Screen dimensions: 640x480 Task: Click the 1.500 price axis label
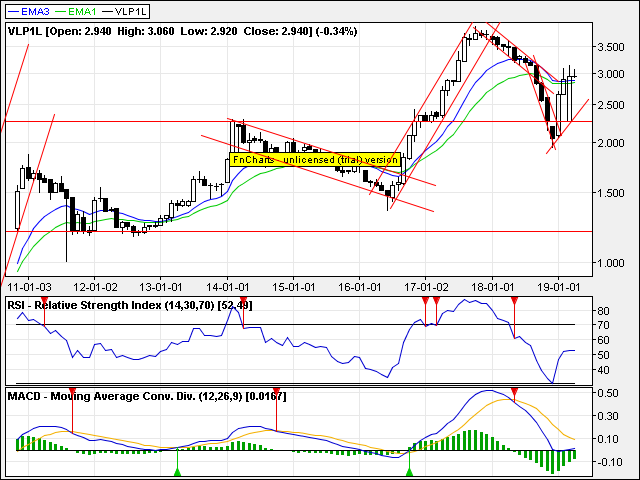611,193
